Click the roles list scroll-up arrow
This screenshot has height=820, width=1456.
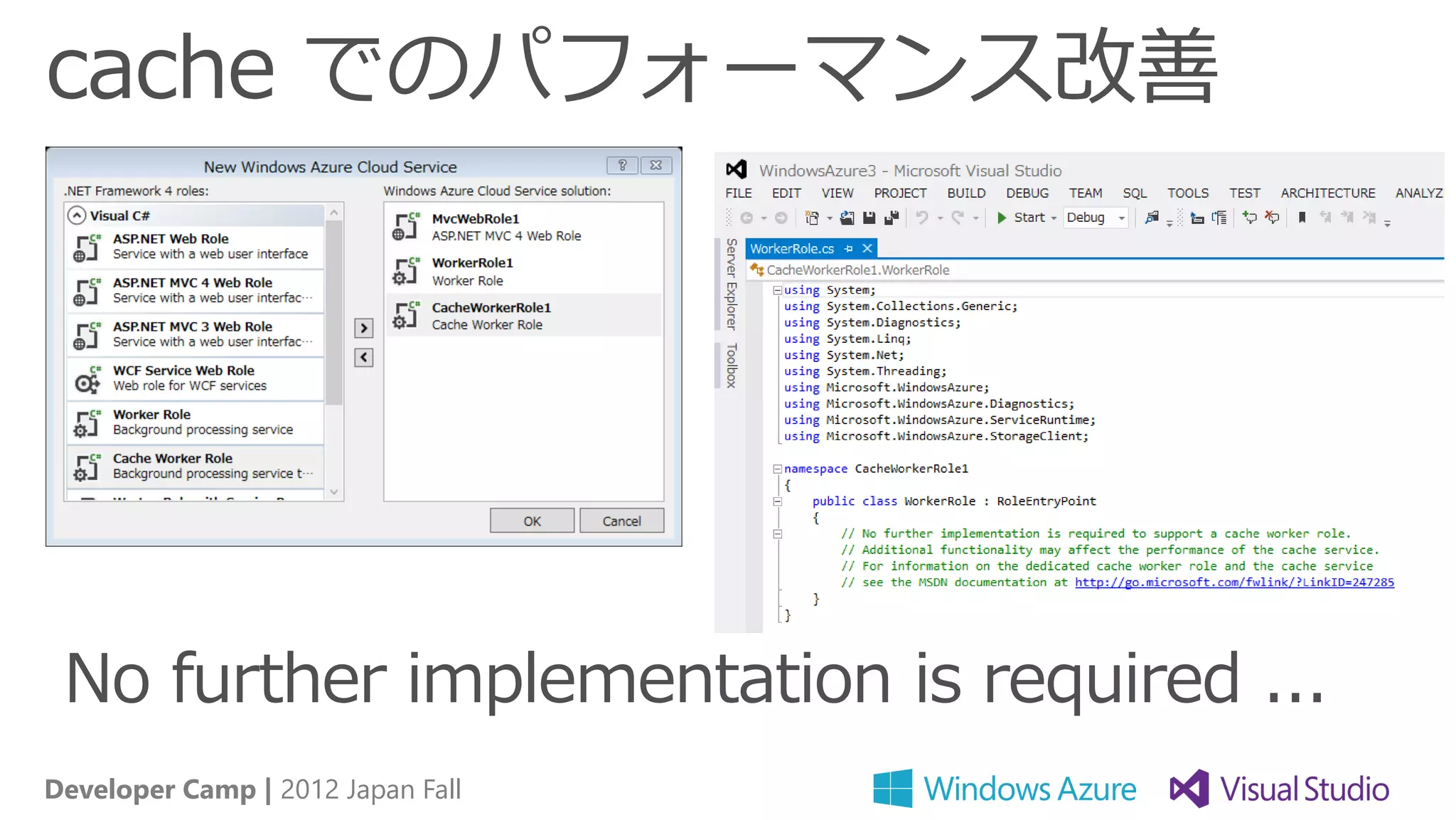(334, 213)
